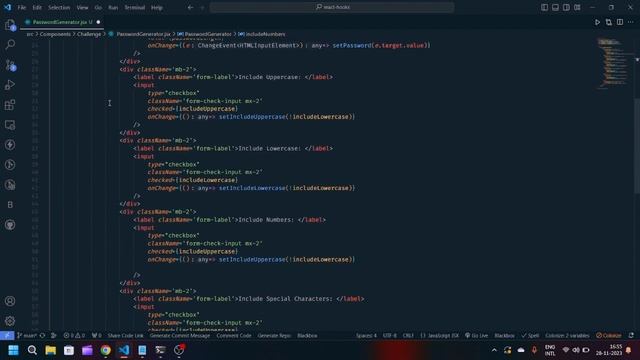Change UTF-8 file encoding
Screen dimensions: 640x360
[x=390, y=336]
